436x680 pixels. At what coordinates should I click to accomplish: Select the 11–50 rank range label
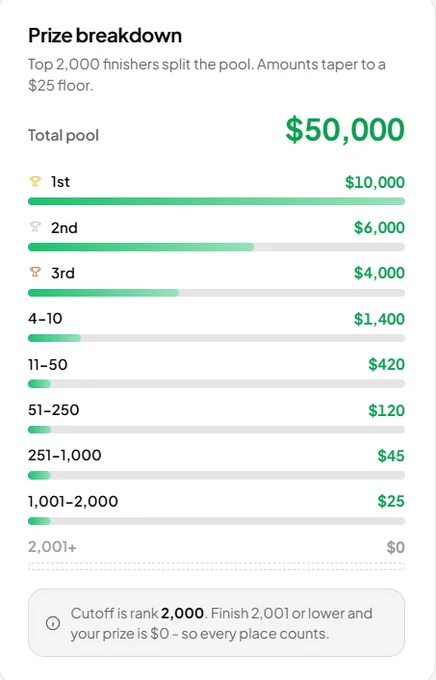point(48,364)
